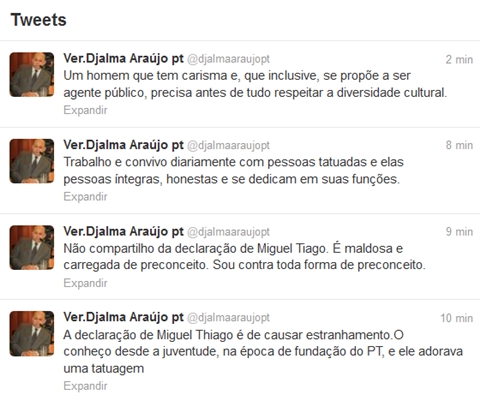480x400 pixels.
Task: Open the 2 min timestamp permalink
Action: point(459,59)
